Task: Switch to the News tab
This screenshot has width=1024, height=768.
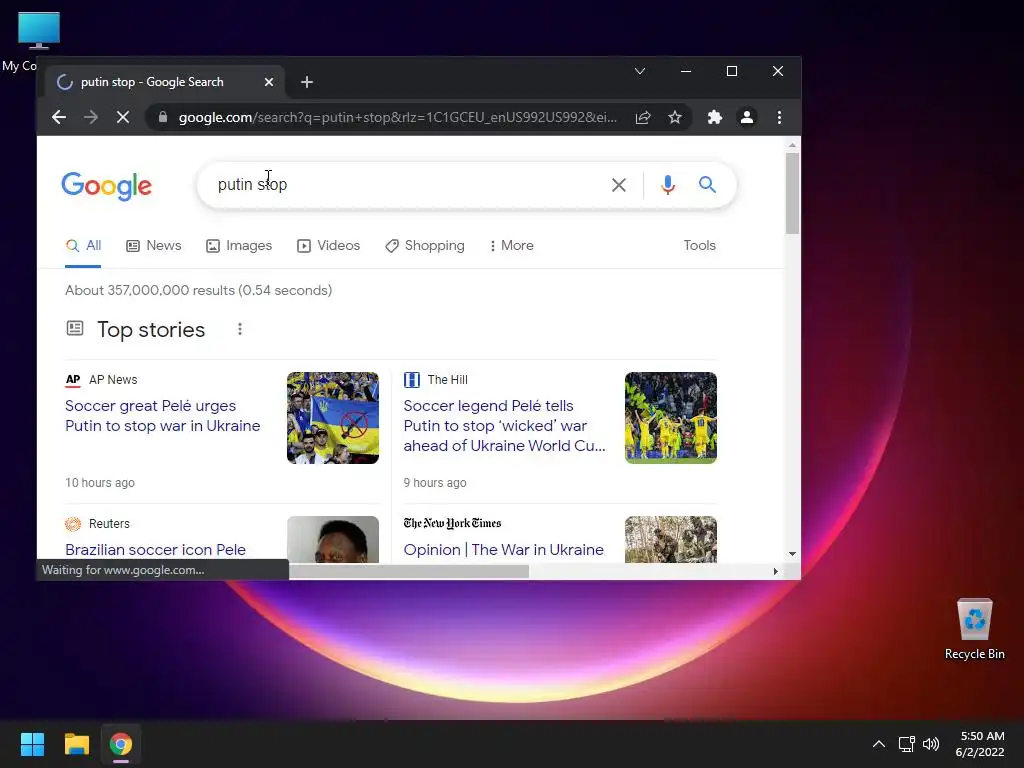Action: (x=153, y=246)
